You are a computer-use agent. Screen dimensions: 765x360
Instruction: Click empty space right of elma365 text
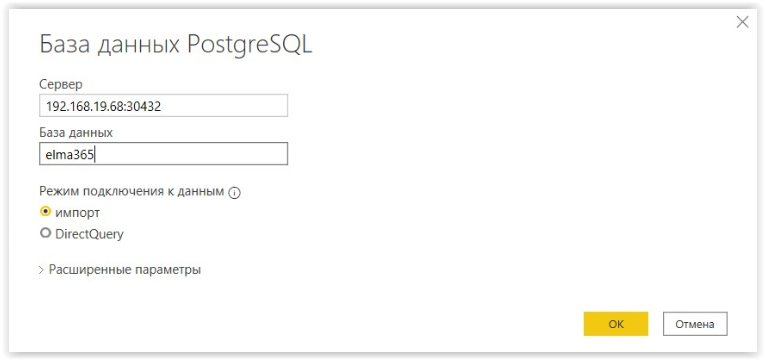coord(190,154)
